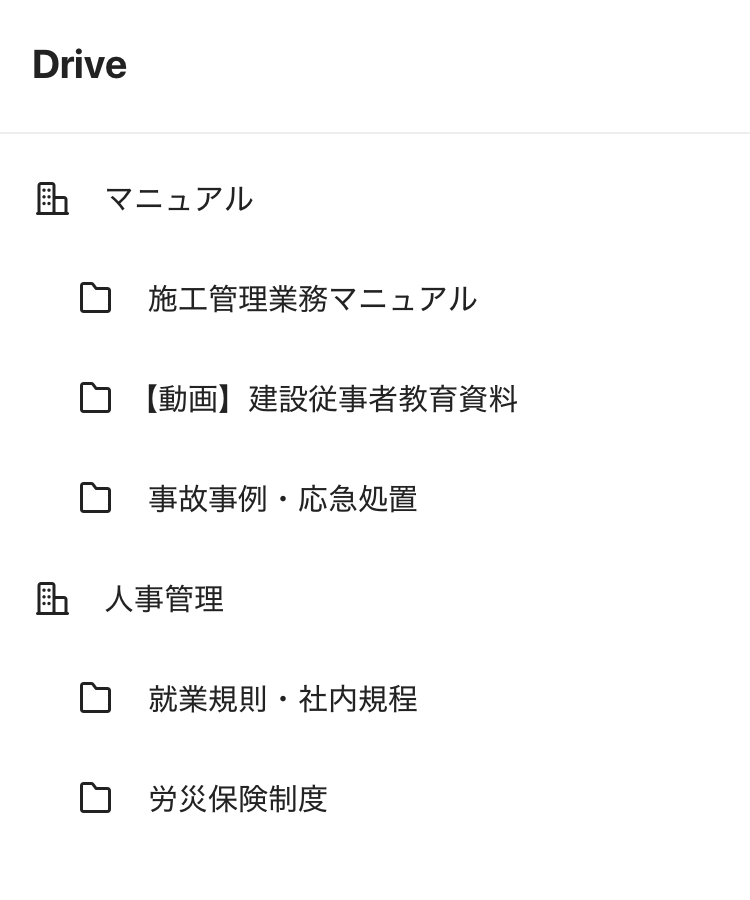Open the 就業規則・社内規程 folder name
This screenshot has height=900, width=750.
282,698
